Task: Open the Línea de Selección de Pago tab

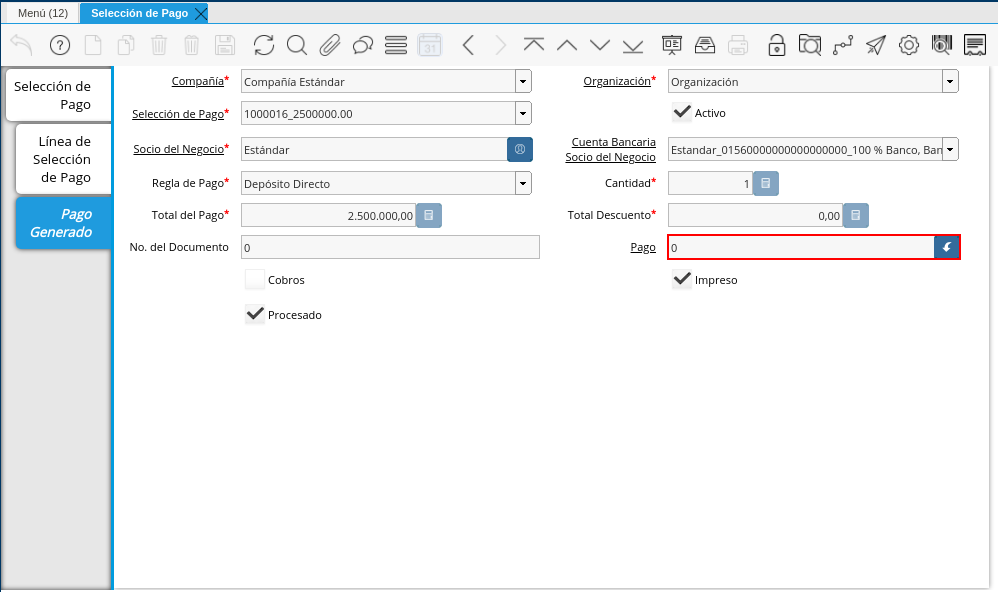Action: [63, 159]
